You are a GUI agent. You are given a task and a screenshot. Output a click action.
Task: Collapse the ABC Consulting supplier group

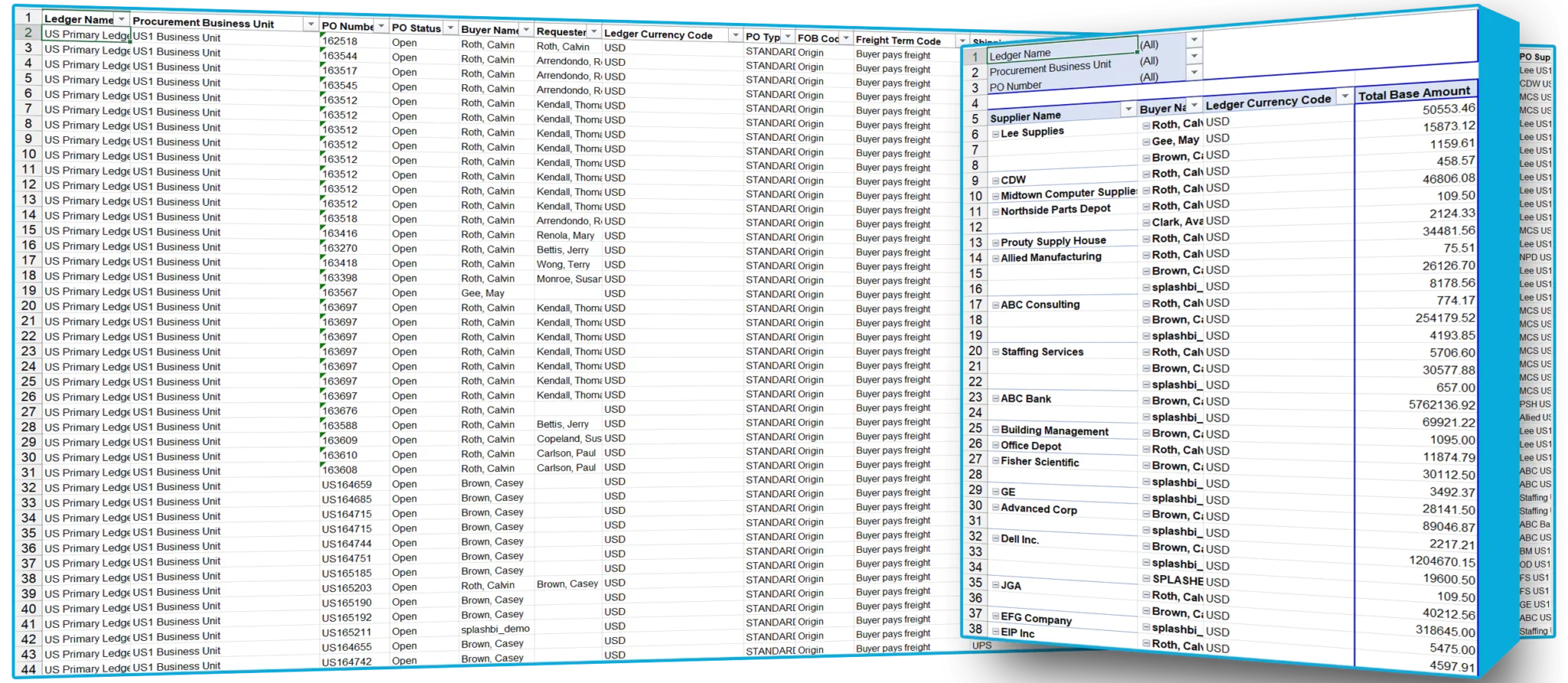(x=995, y=305)
